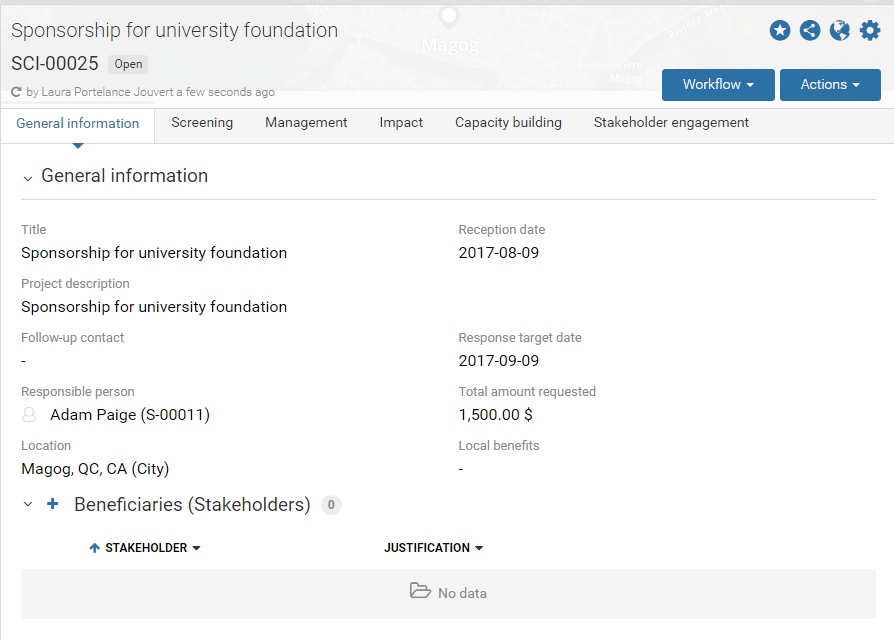
Task: Open the Stakeholder column dropdown
Action: point(196,548)
